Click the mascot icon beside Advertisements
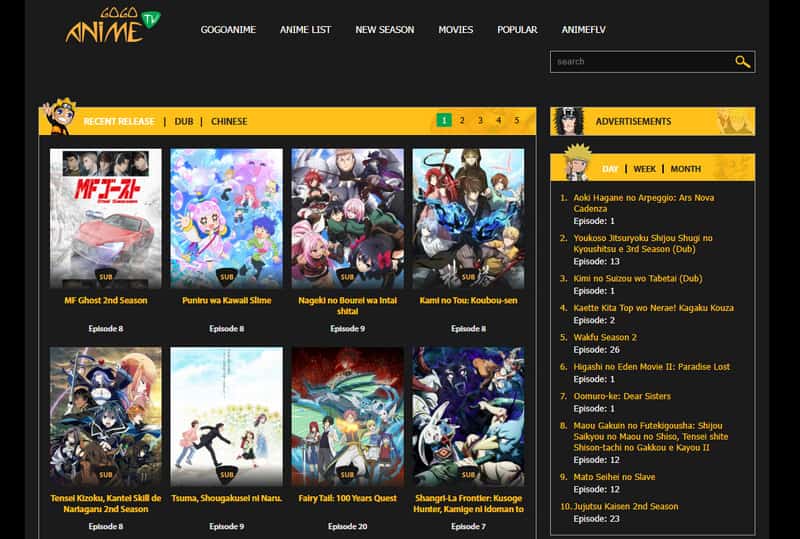 click(x=569, y=121)
